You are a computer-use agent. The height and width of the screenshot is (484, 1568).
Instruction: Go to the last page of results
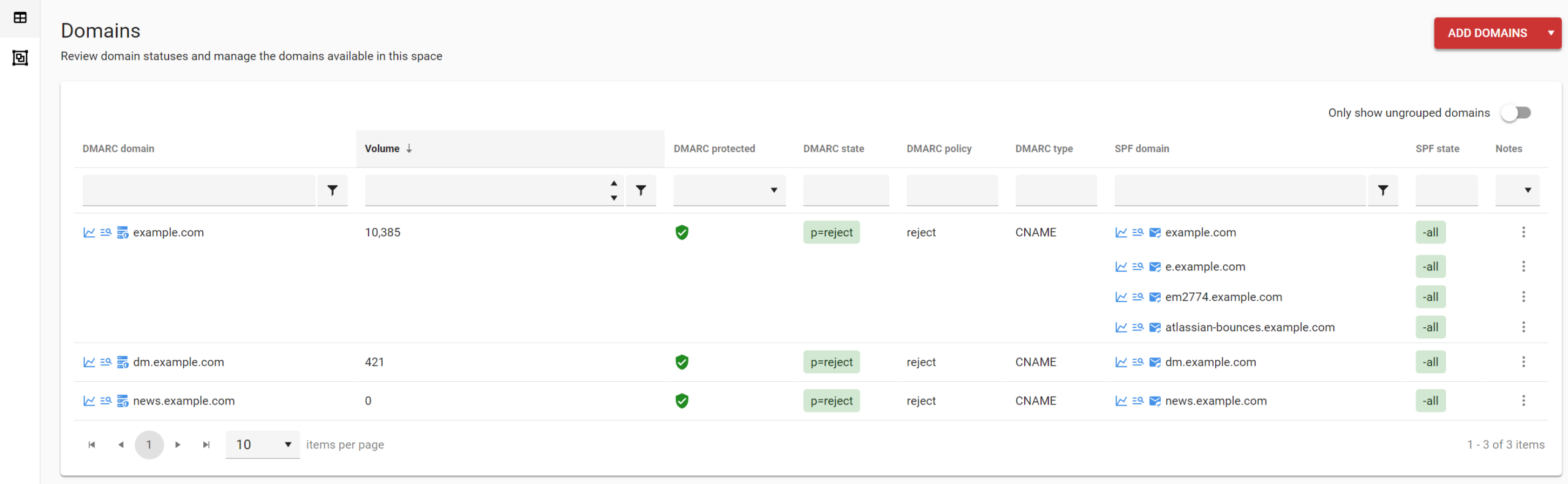click(206, 445)
